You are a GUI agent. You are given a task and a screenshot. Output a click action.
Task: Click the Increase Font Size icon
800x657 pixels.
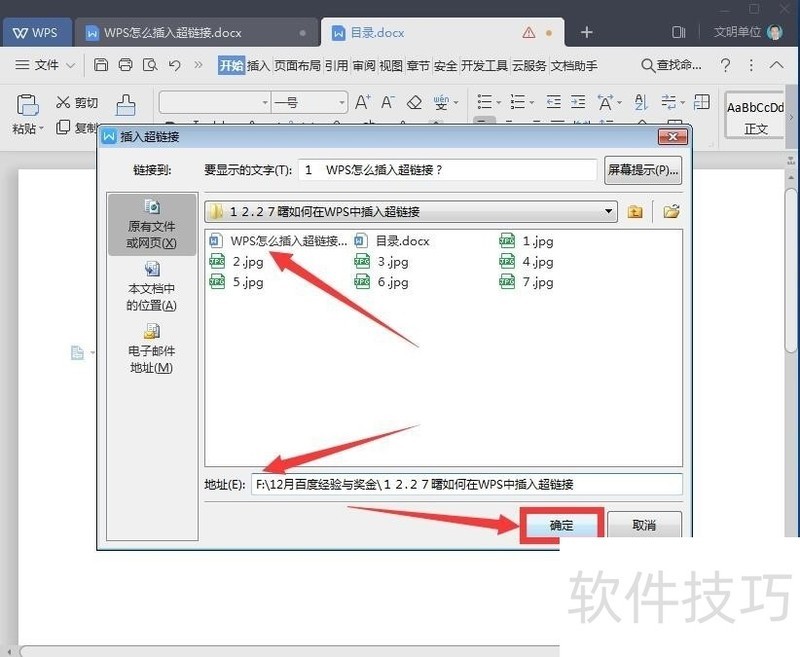click(x=361, y=101)
